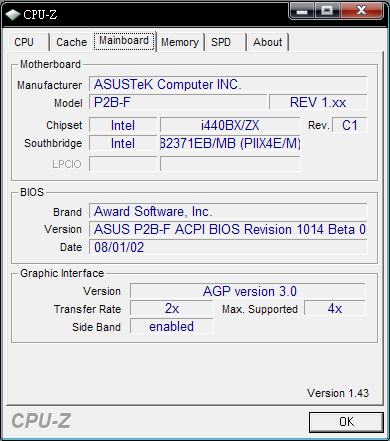The height and width of the screenshot is (441, 390).
Task: Click the 4x Max. Supported value
Action: tap(335, 308)
